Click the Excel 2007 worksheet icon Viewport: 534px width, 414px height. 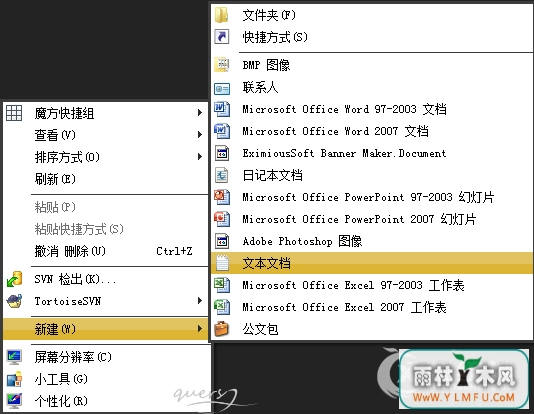tap(222, 307)
